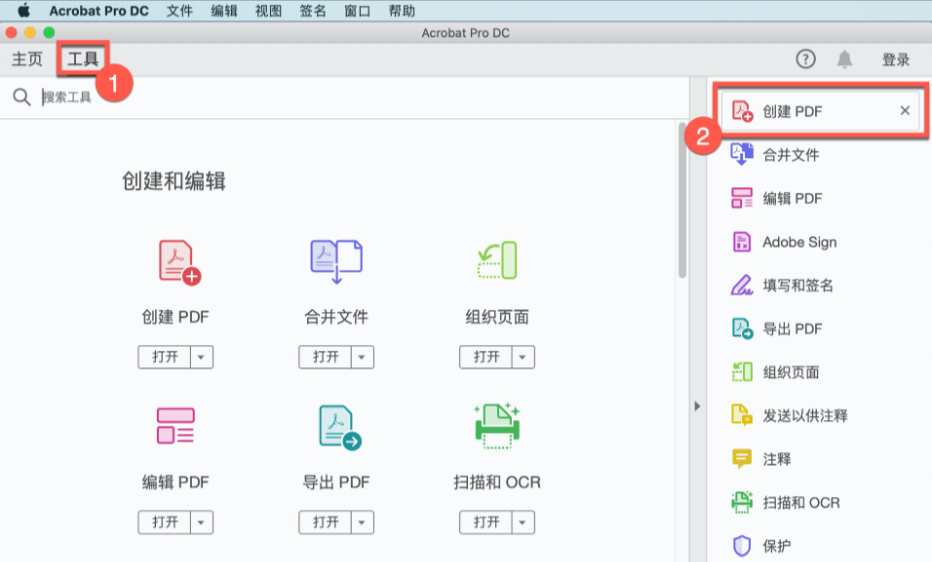
Task: Remove 创建 PDF shortcut with X
Action: (905, 110)
